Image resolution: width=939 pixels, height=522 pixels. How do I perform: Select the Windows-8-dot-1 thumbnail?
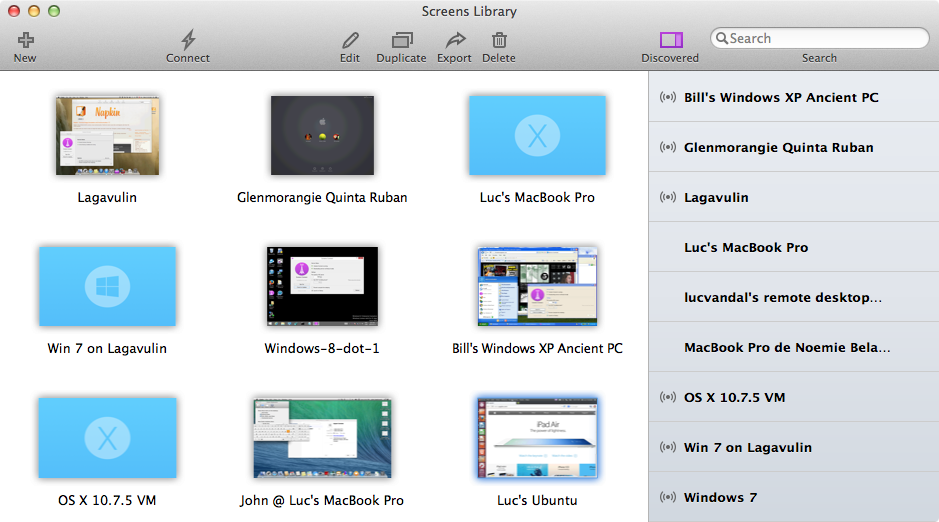(x=322, y=286)
